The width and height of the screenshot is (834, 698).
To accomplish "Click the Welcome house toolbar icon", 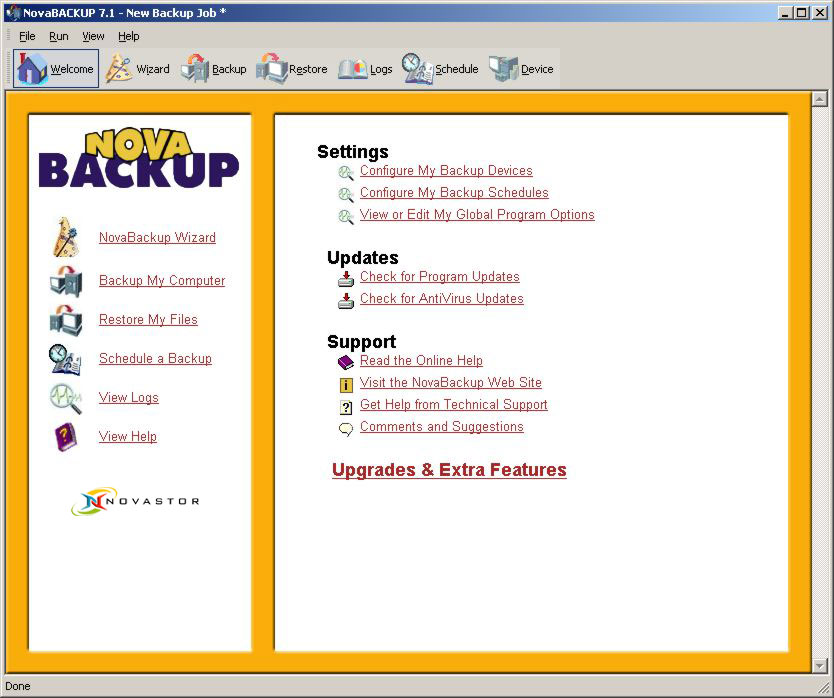I will click(33, 69).
